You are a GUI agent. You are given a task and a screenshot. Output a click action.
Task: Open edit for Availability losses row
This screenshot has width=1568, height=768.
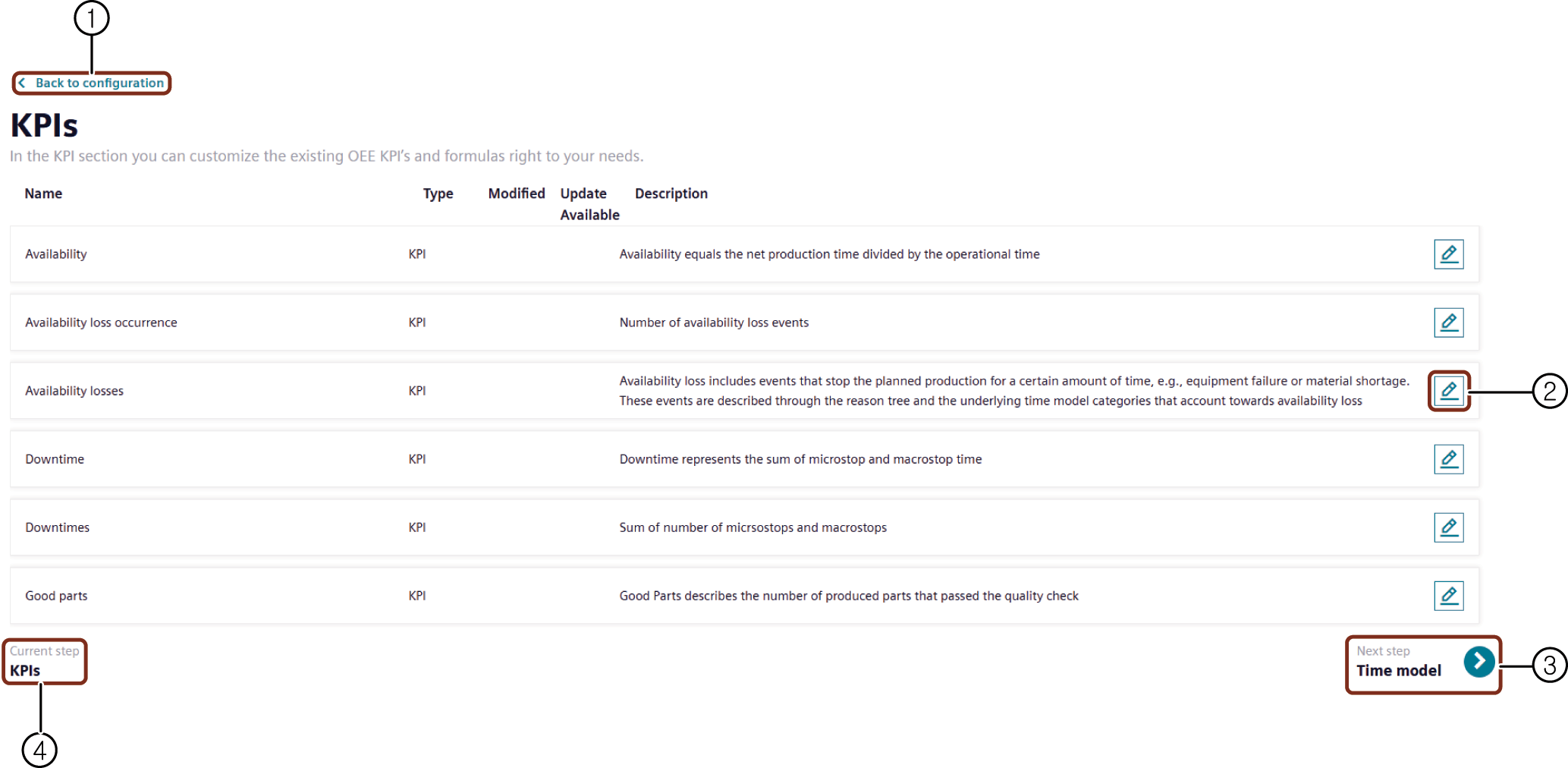click(x=1448, y=391)
